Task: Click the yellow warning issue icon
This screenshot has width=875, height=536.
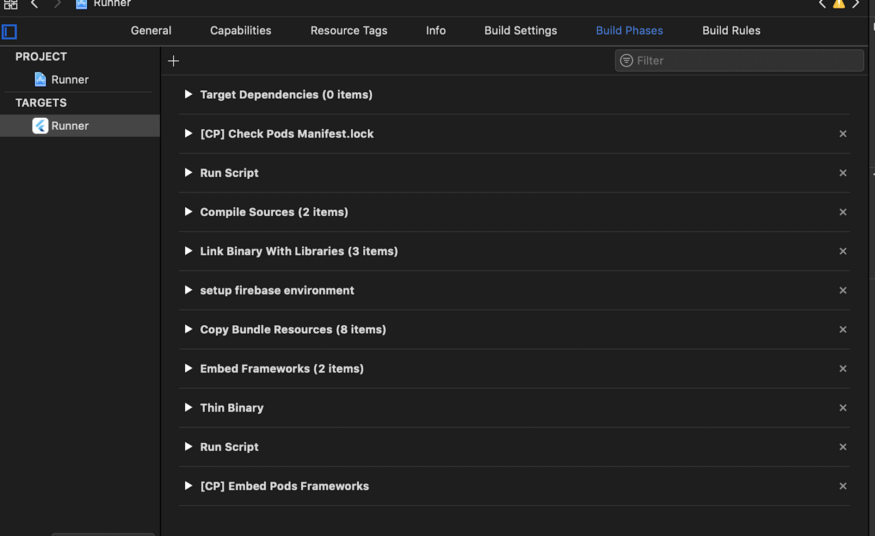Action: (x=839, y=4)
